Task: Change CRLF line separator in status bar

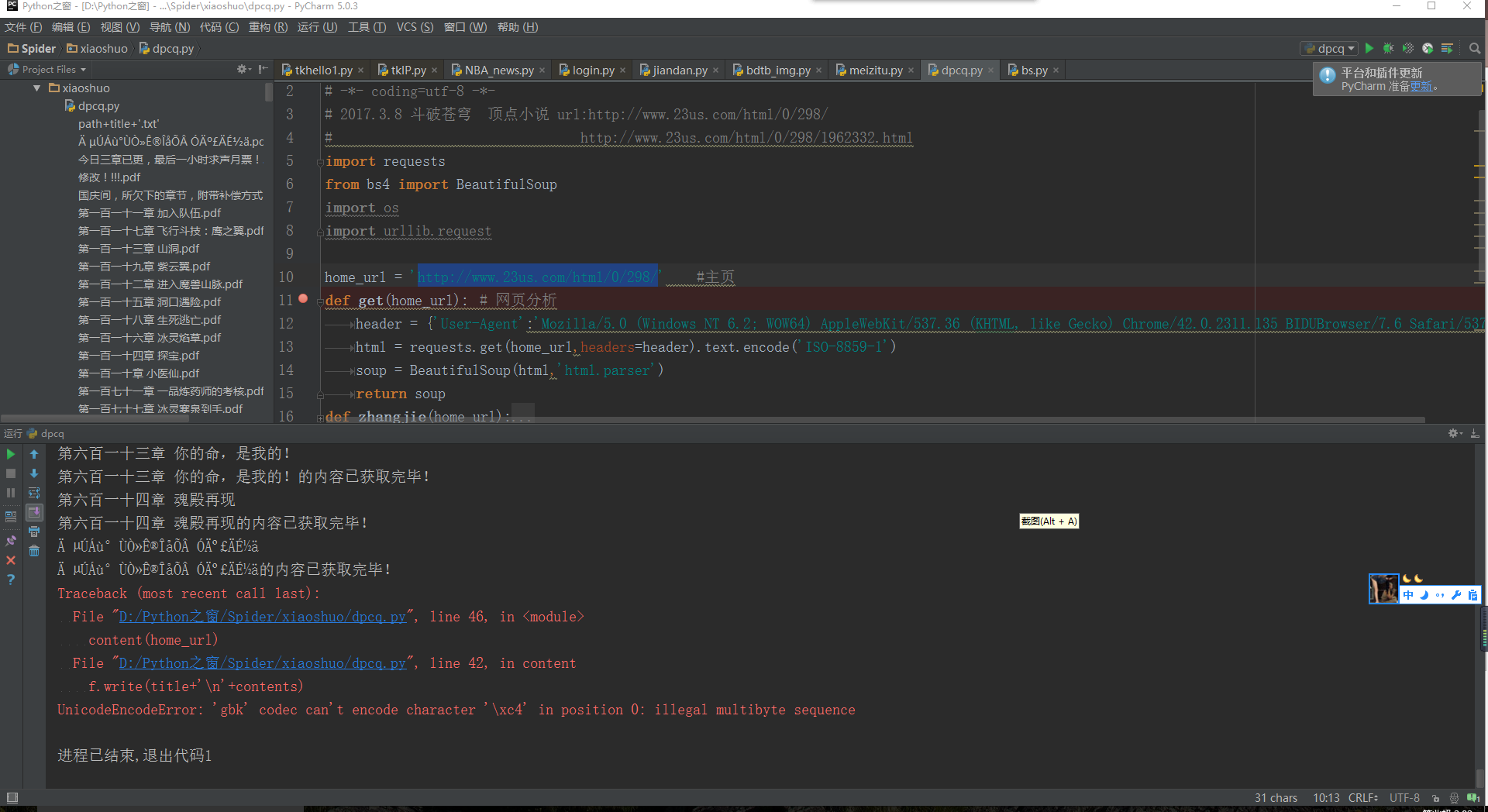Action: pos(1362,798)
